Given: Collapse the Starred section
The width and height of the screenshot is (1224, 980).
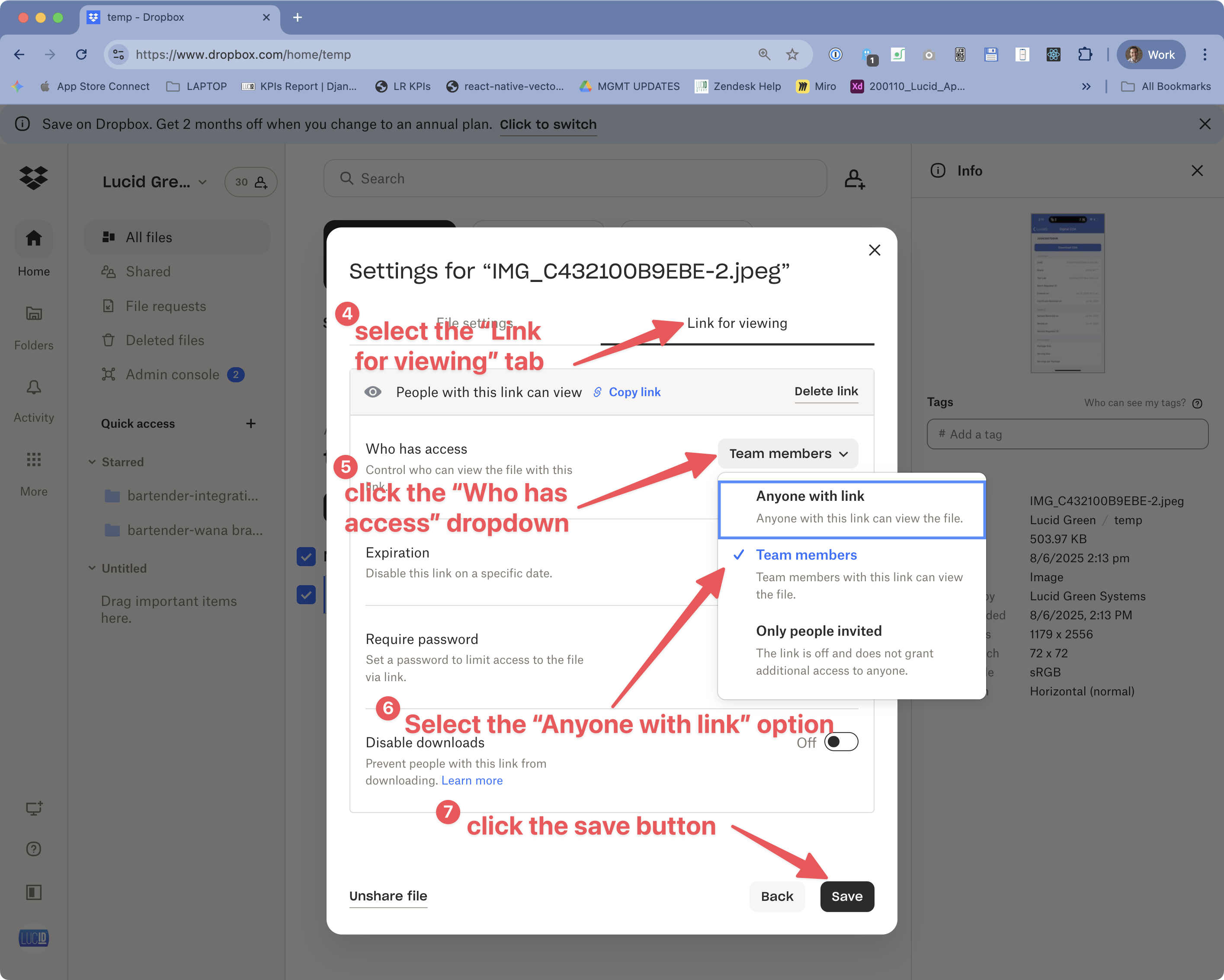Looking at the screenshot, I should tap(93, 461).
